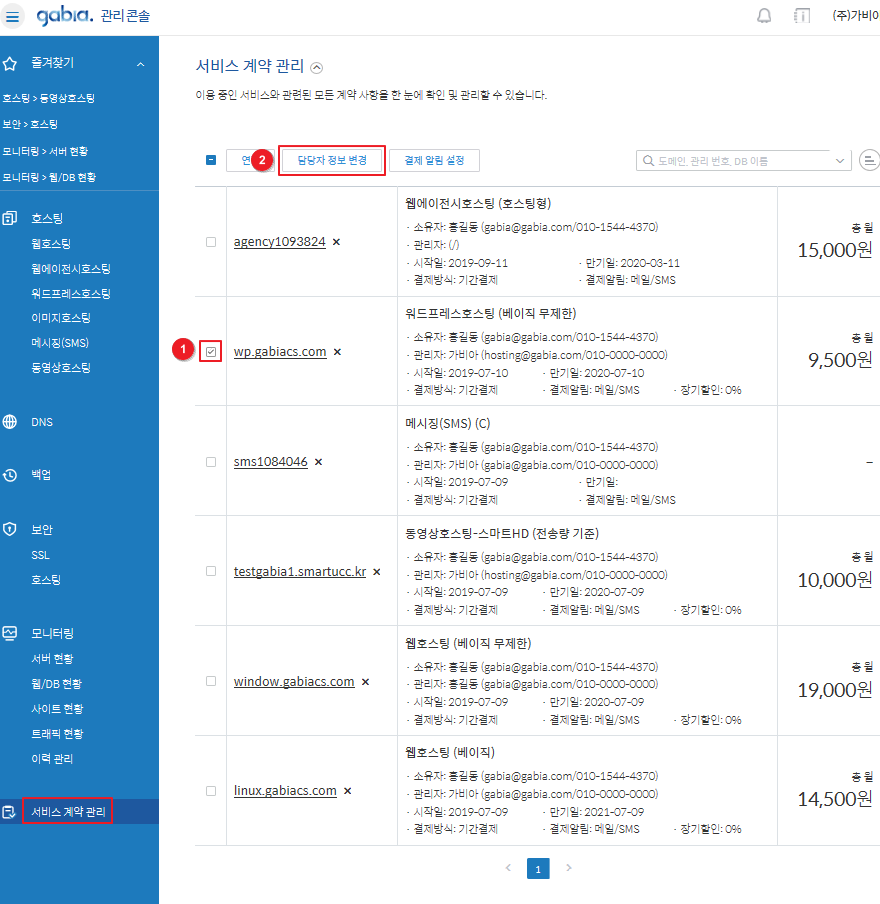The image size is (880, 904).
Task: Select 이미지호스팅 in sidebar
Action: pos(61,318)
